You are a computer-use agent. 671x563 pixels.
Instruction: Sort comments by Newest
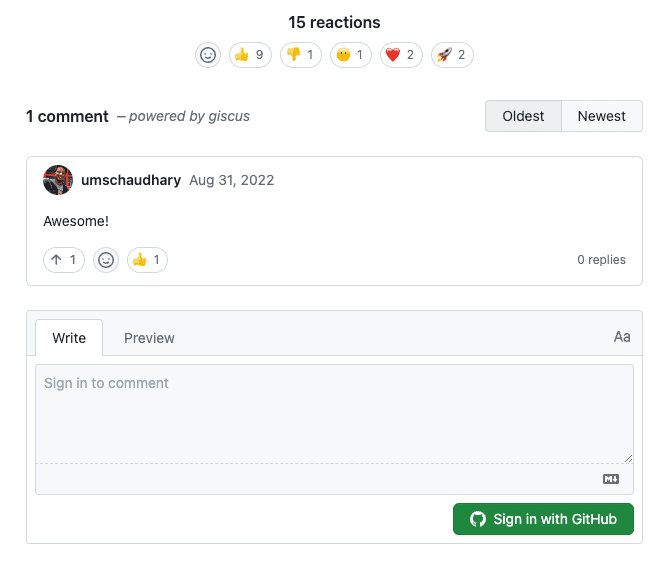[x=602, y=116]
